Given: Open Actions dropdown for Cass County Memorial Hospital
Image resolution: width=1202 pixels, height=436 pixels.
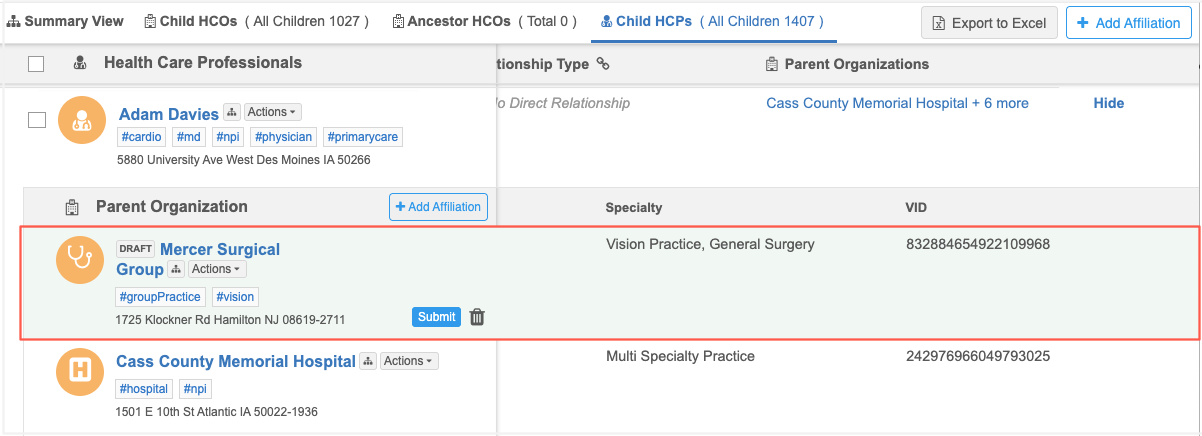Looking at the screenshot, I should coord(409,361).
